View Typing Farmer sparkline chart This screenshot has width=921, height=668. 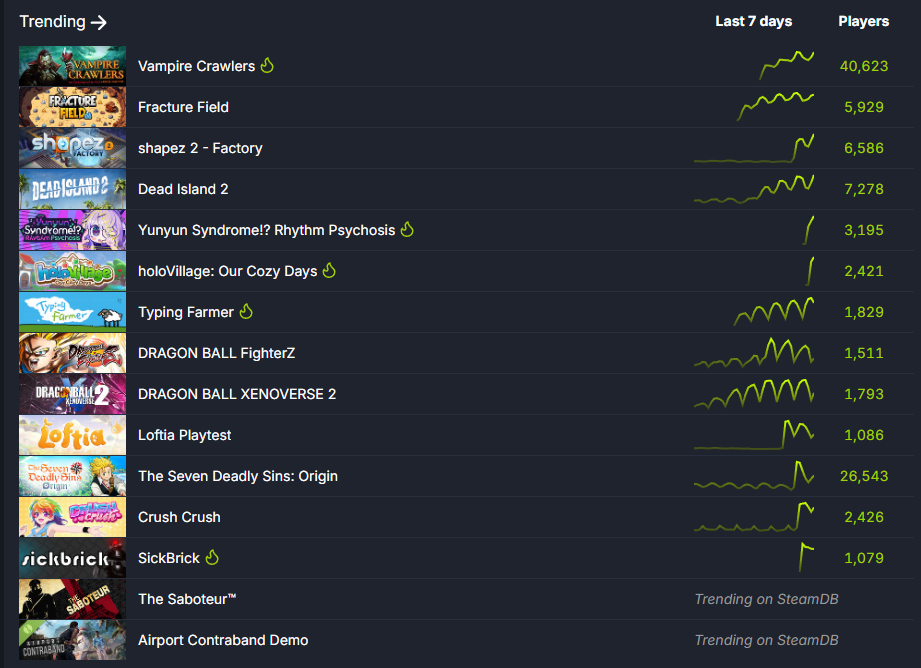pyautogui.click(x=774, y=311)
